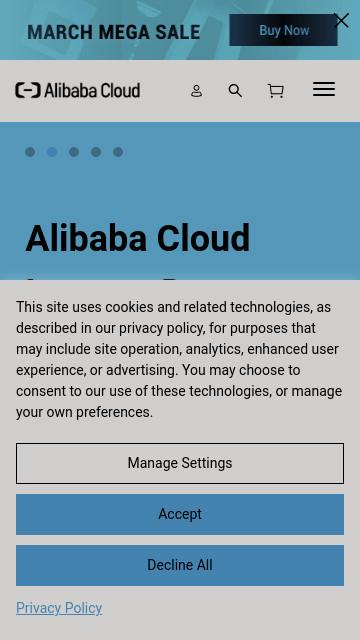Image resolution: width=360 pixels, height=640 pixels.
Task: Switch to the fourth carousel dot
Action: 96,152
